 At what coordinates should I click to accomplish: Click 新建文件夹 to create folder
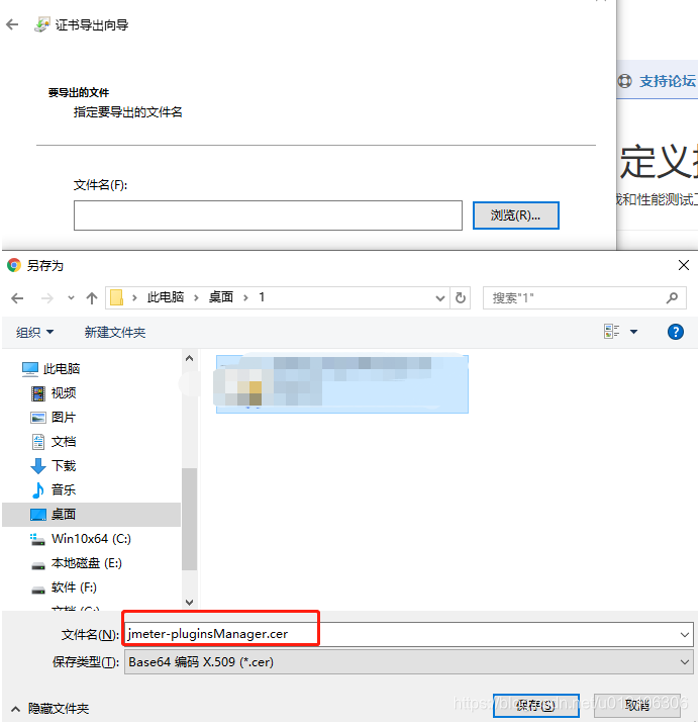tap(115, 332)
